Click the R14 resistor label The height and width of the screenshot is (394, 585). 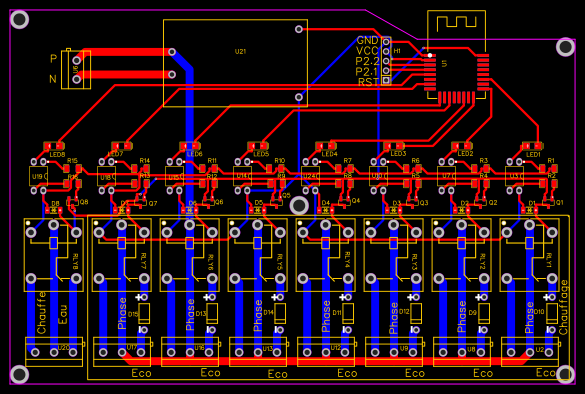(x=145, y=160)
